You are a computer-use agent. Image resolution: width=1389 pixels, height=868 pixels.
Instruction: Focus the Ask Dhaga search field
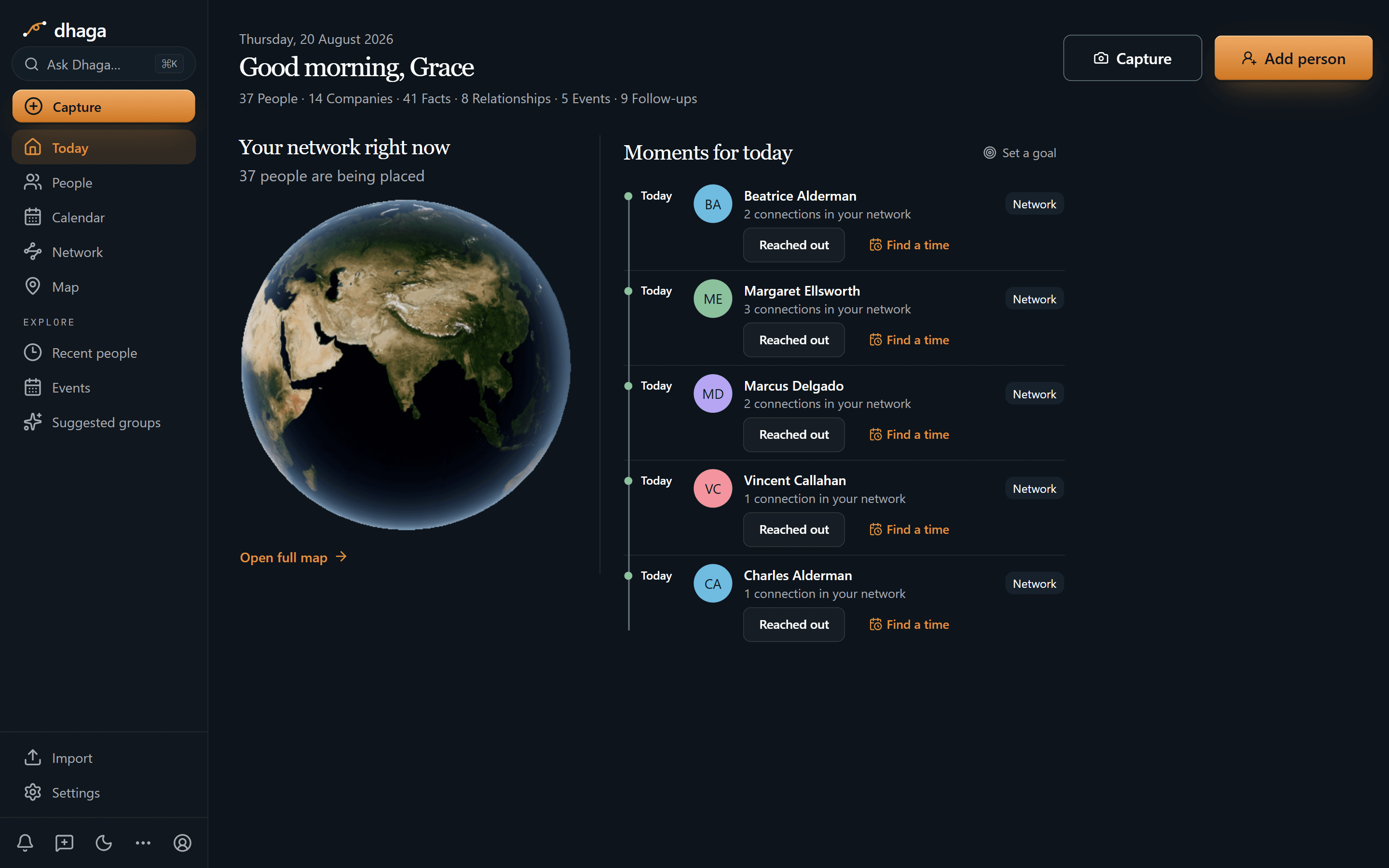coord(103,64)
